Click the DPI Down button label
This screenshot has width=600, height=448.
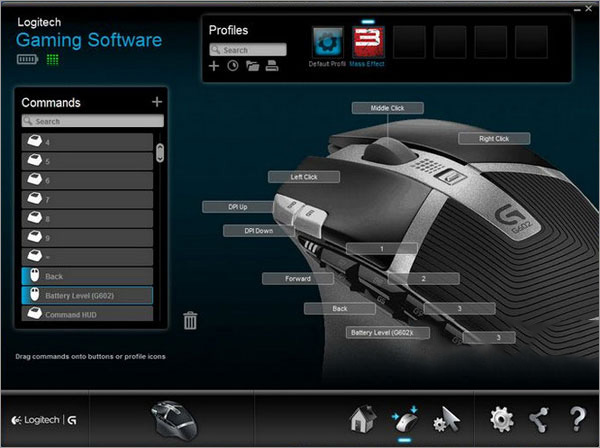(259, 231)
